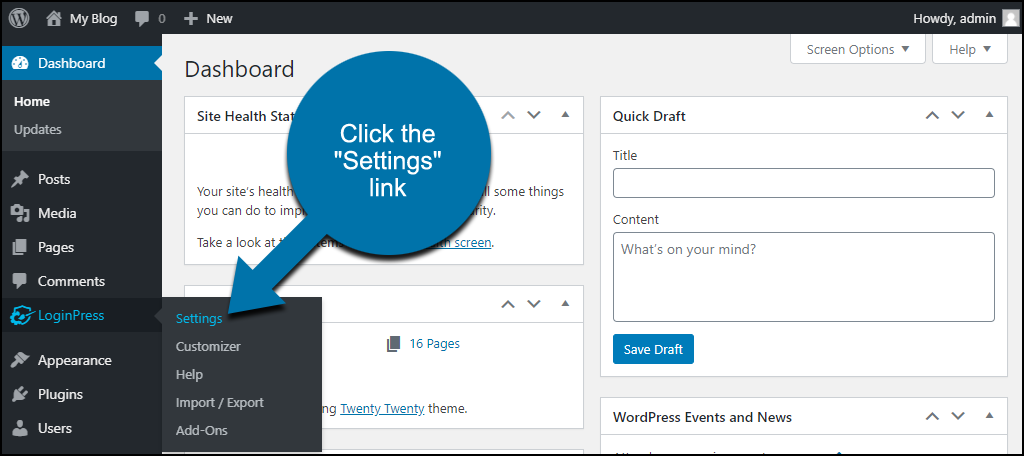Open Media library icon in sidebar

[x=20, y=213]
